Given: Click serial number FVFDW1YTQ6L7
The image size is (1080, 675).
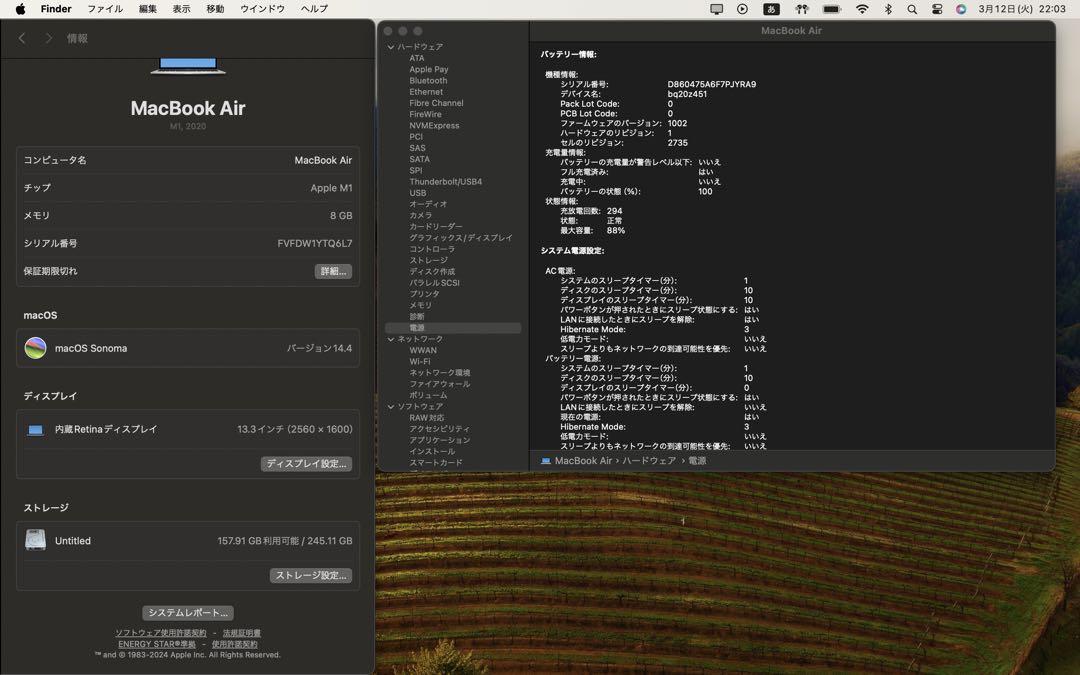Looking at the screenshot, I should [x=315, y=243].
